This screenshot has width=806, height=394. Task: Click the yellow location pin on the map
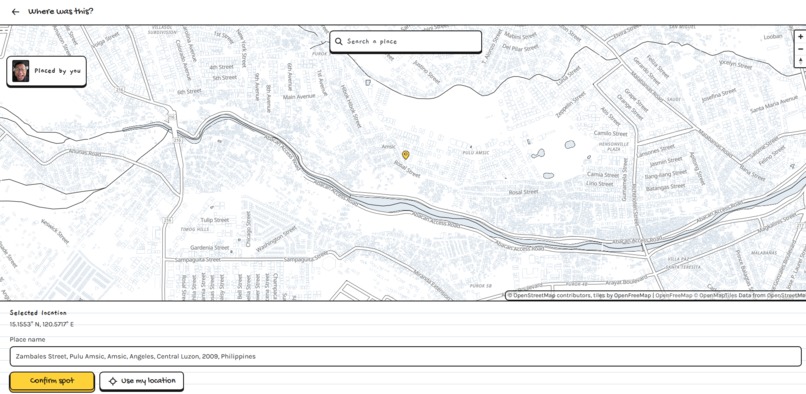(x=406, y=155)
